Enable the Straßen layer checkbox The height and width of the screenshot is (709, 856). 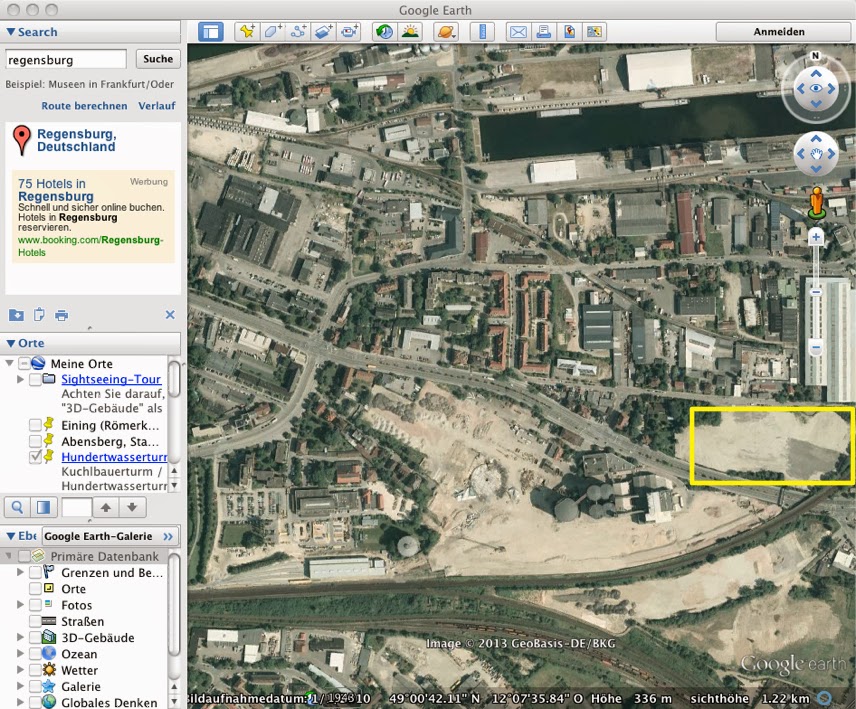pos(35,621)
